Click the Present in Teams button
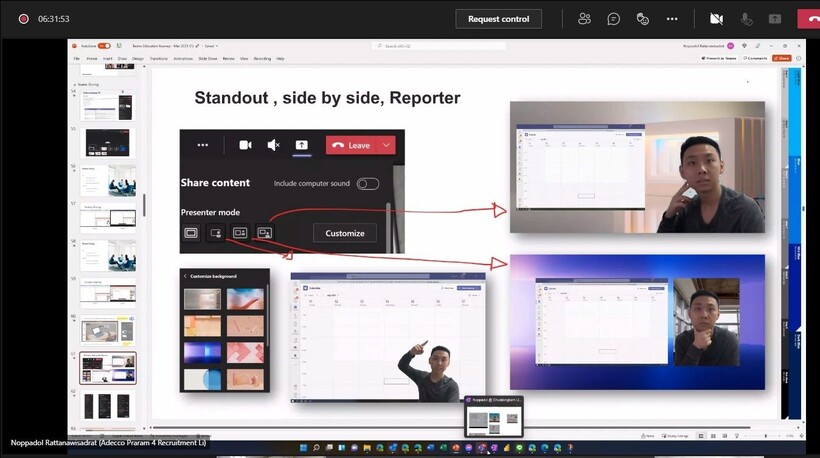 pyautogui.click(x=719, y=58)
